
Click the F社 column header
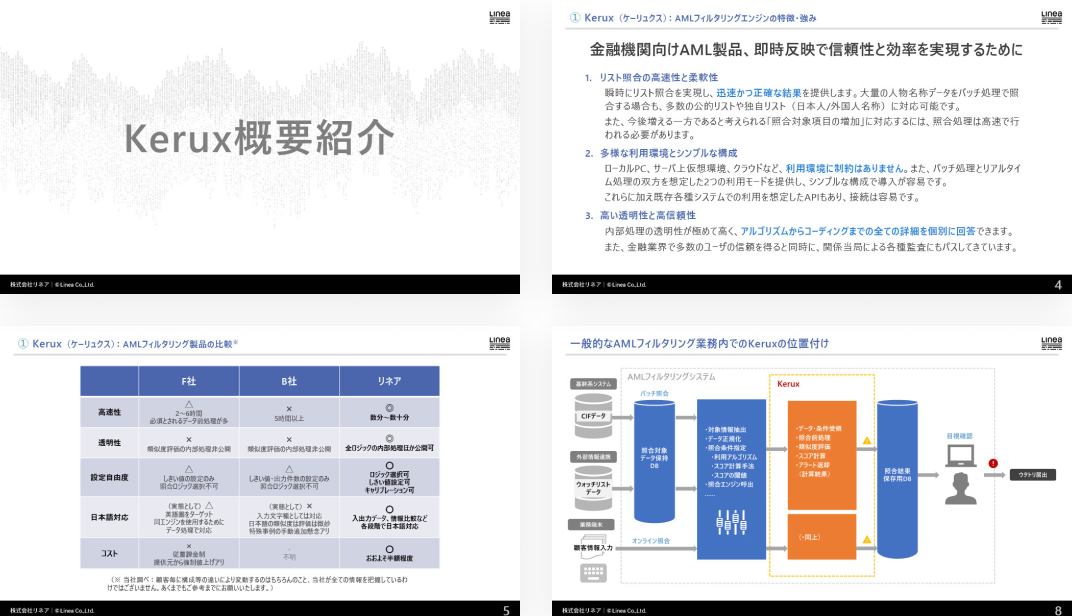tap(189, 381)
